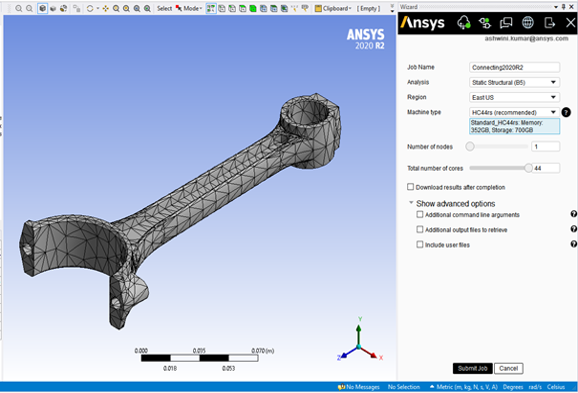Click the ashwini.kumar@ansys.com account text
Screen dimensions: 578x393
(526, 38)
